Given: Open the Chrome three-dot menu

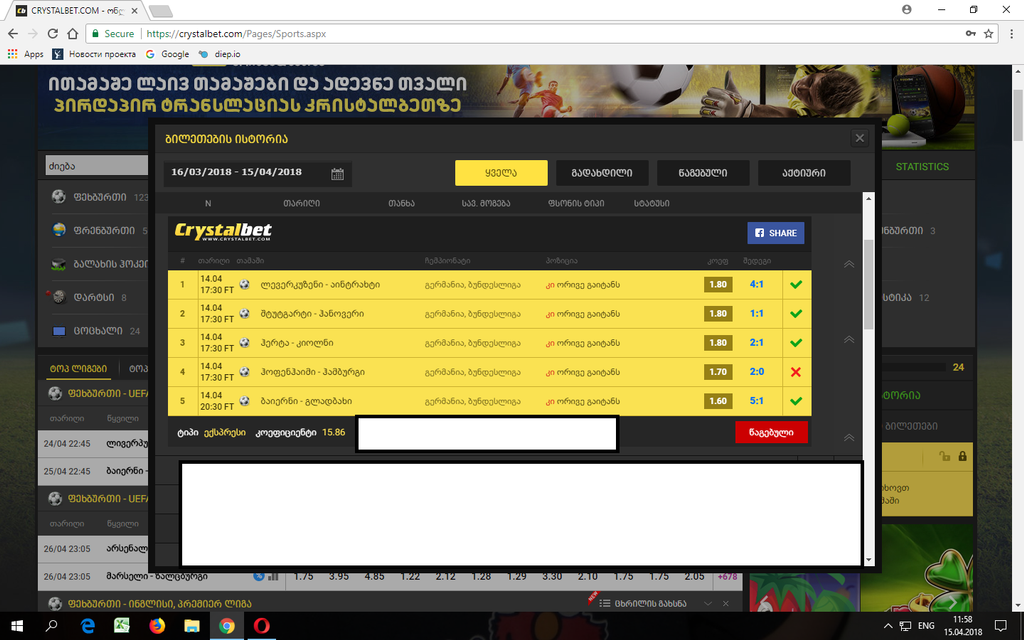Looking at the screenshot, I should (x=1012, y=33).
